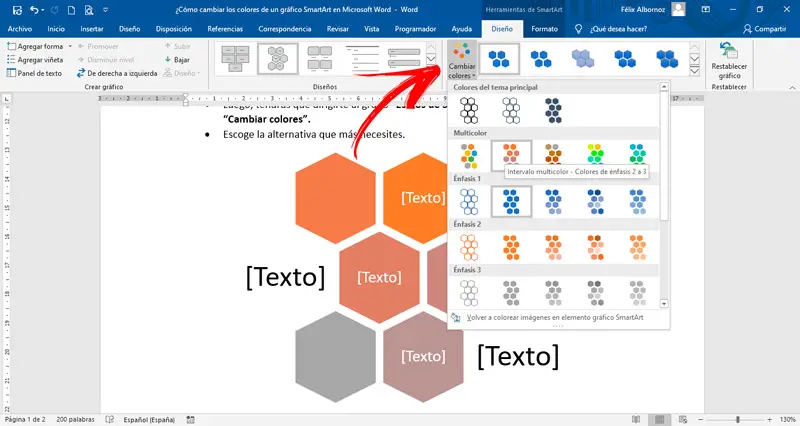Open the Insertar ribbon tab
Viewport: 800px width, 426px height.
click(x=92, y=29)
